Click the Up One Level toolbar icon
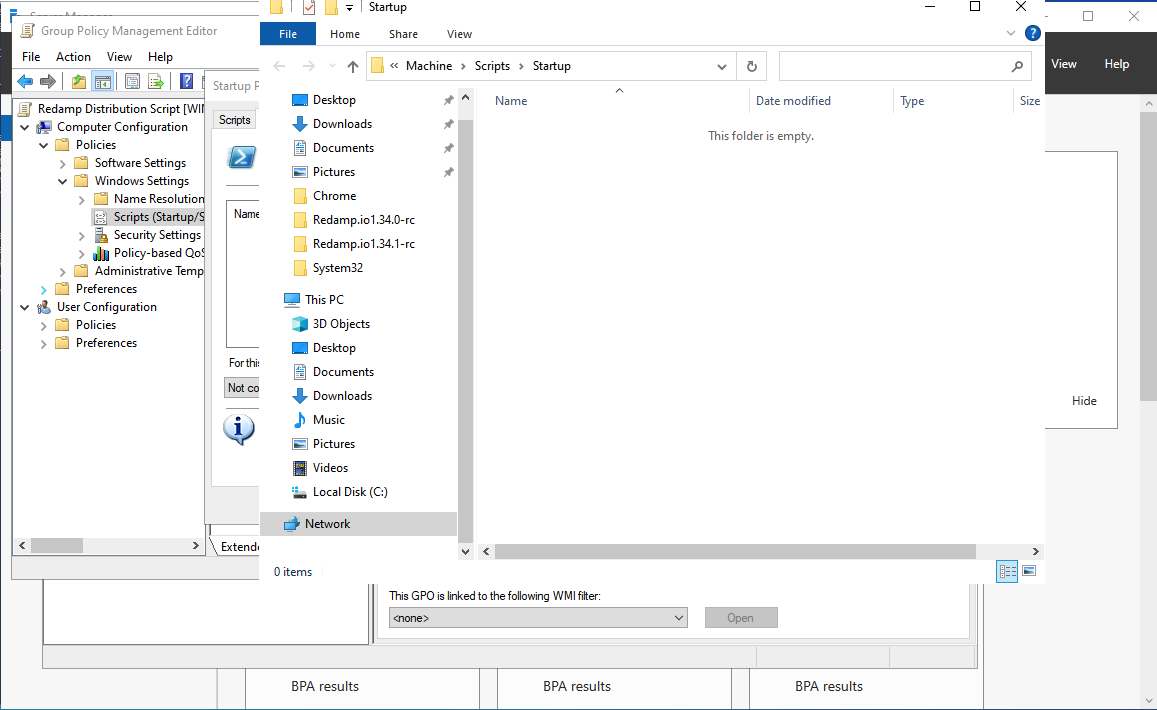This screenshot has width=1157, height=710. point(79,82)
